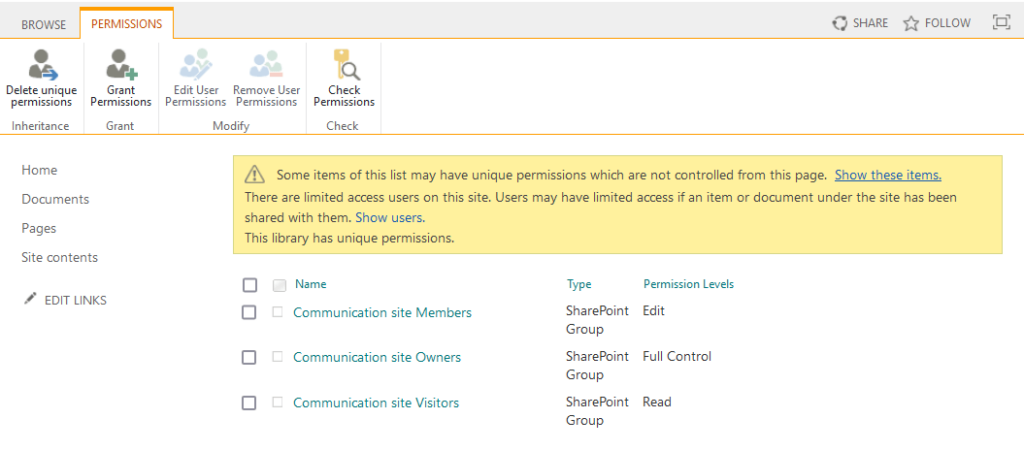Open the Communication site Owners group link
Image resolution: width=1024 pixels, height=451 pixels.
click(377, 358)
